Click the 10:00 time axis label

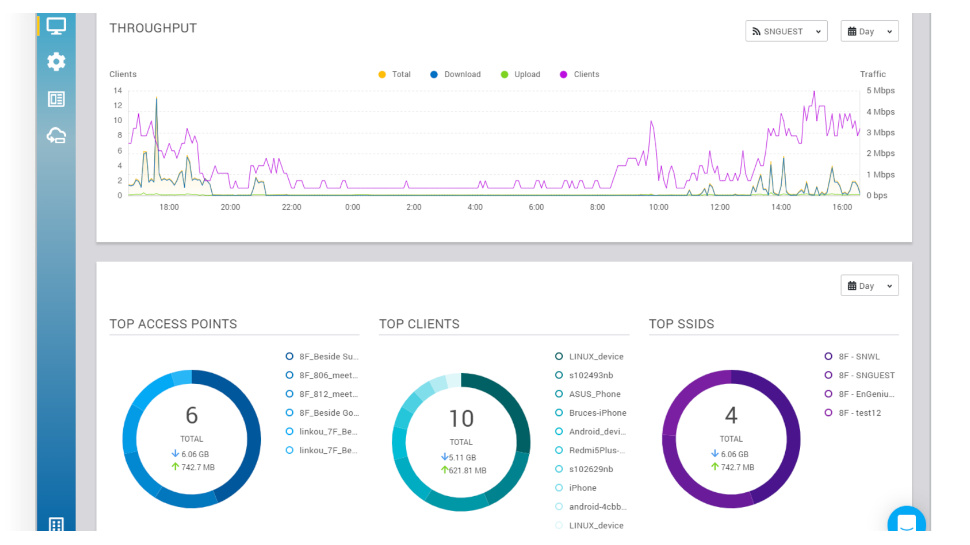[659, 207]
